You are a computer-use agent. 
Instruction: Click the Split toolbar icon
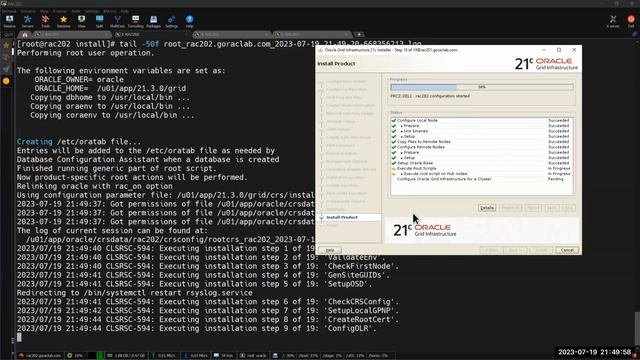pyautogui.click(x=100, y=21)
